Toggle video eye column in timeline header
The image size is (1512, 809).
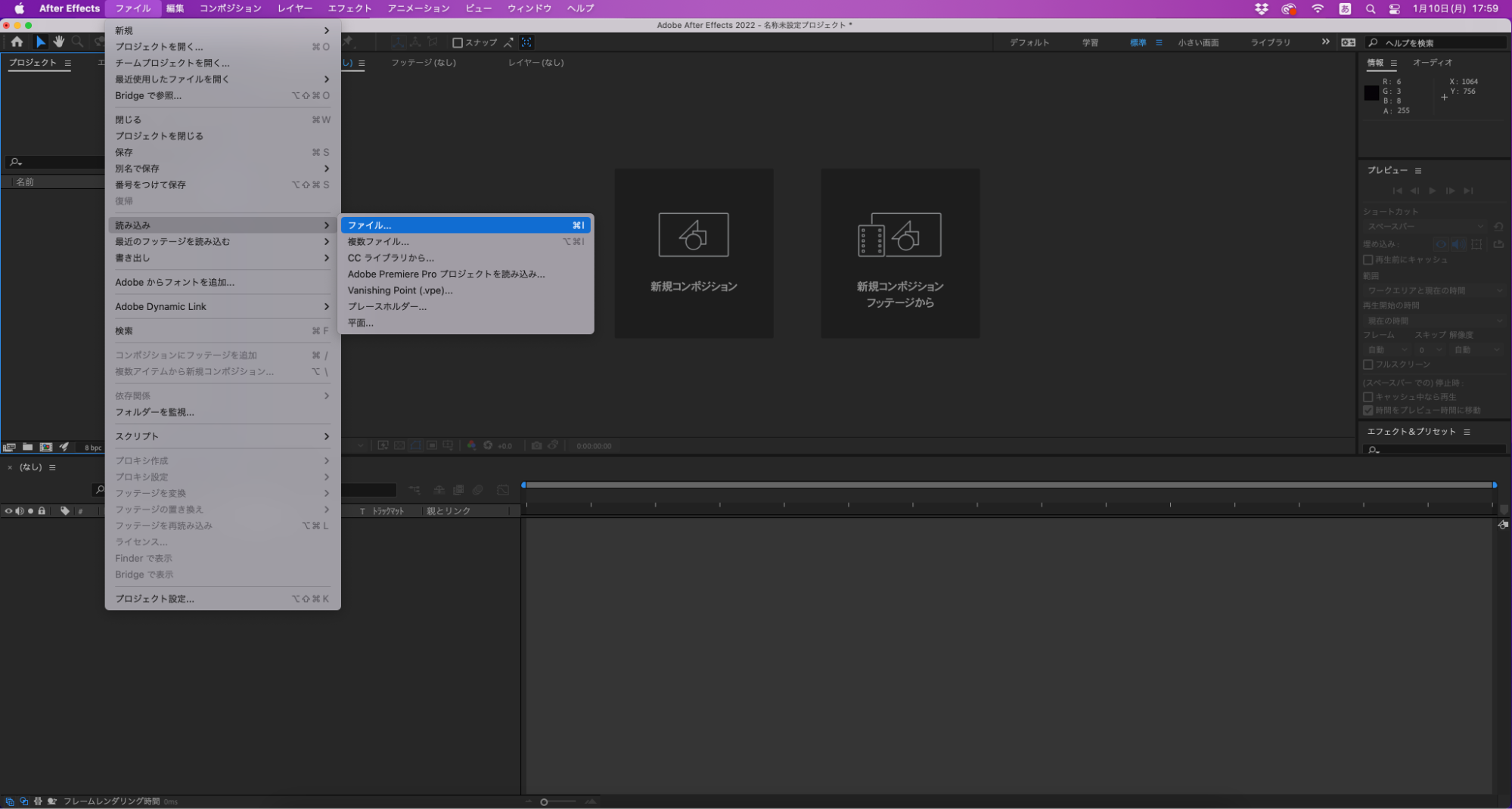coord(8,511)
